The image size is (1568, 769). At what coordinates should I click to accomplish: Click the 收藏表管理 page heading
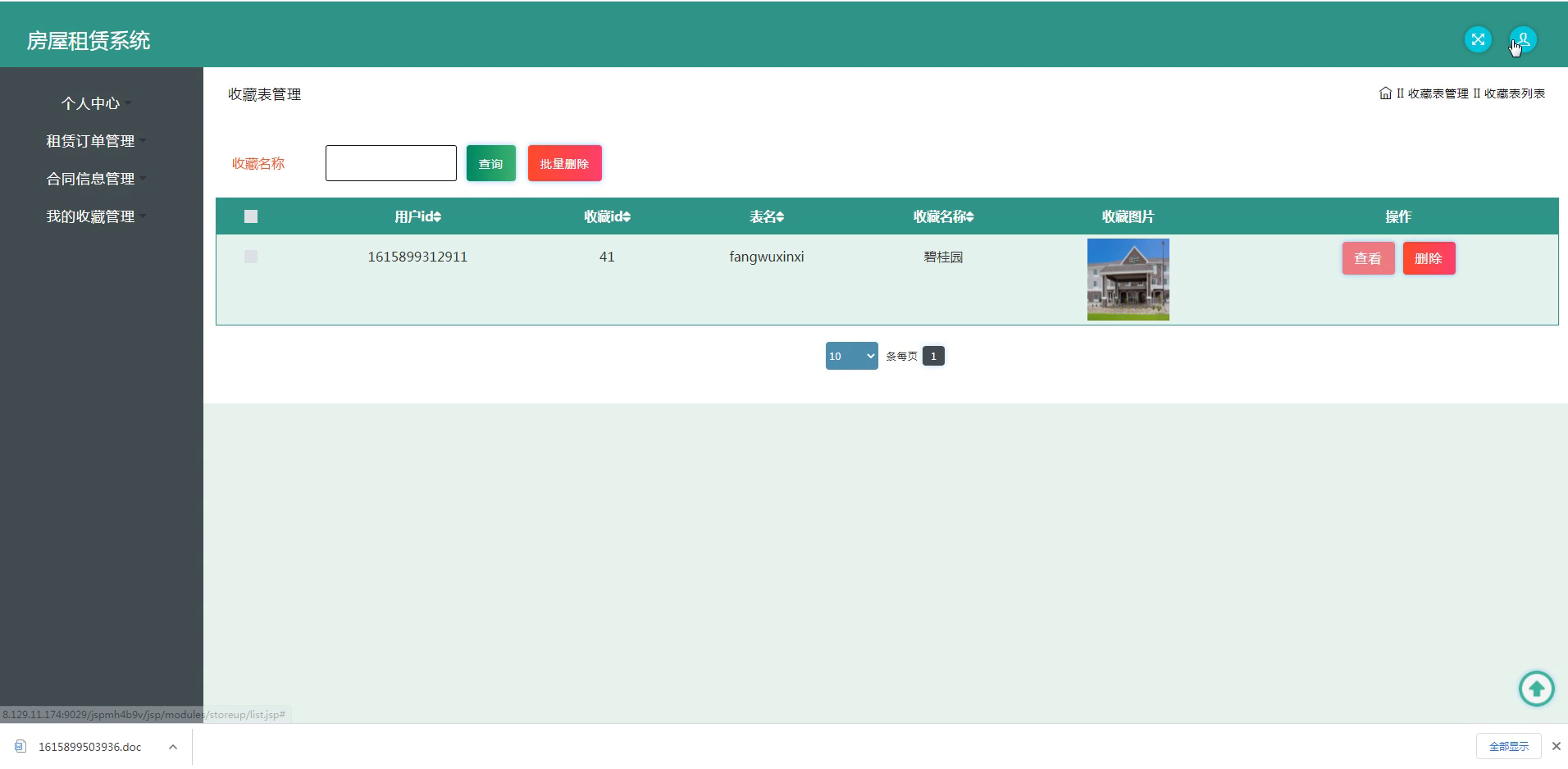(x=264, y=94)
